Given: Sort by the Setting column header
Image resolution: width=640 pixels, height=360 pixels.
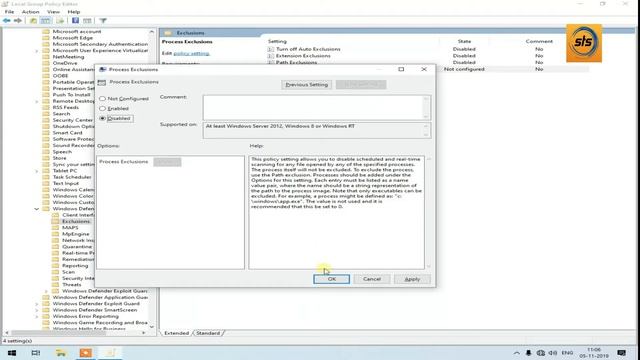Looking at the screenshot, I should click(x=277, y=41).
